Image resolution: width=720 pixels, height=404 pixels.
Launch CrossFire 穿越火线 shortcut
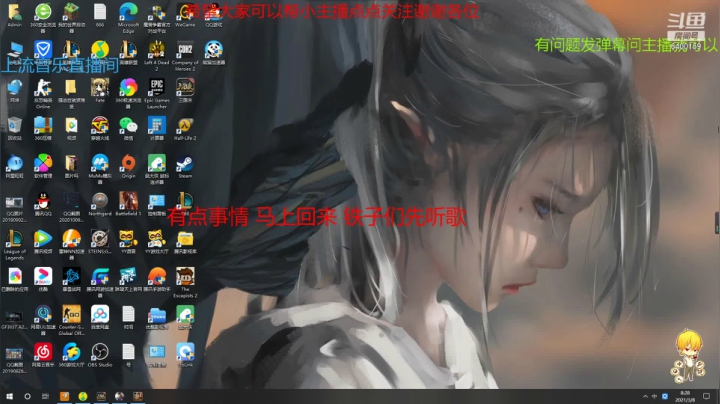[100, 125]
